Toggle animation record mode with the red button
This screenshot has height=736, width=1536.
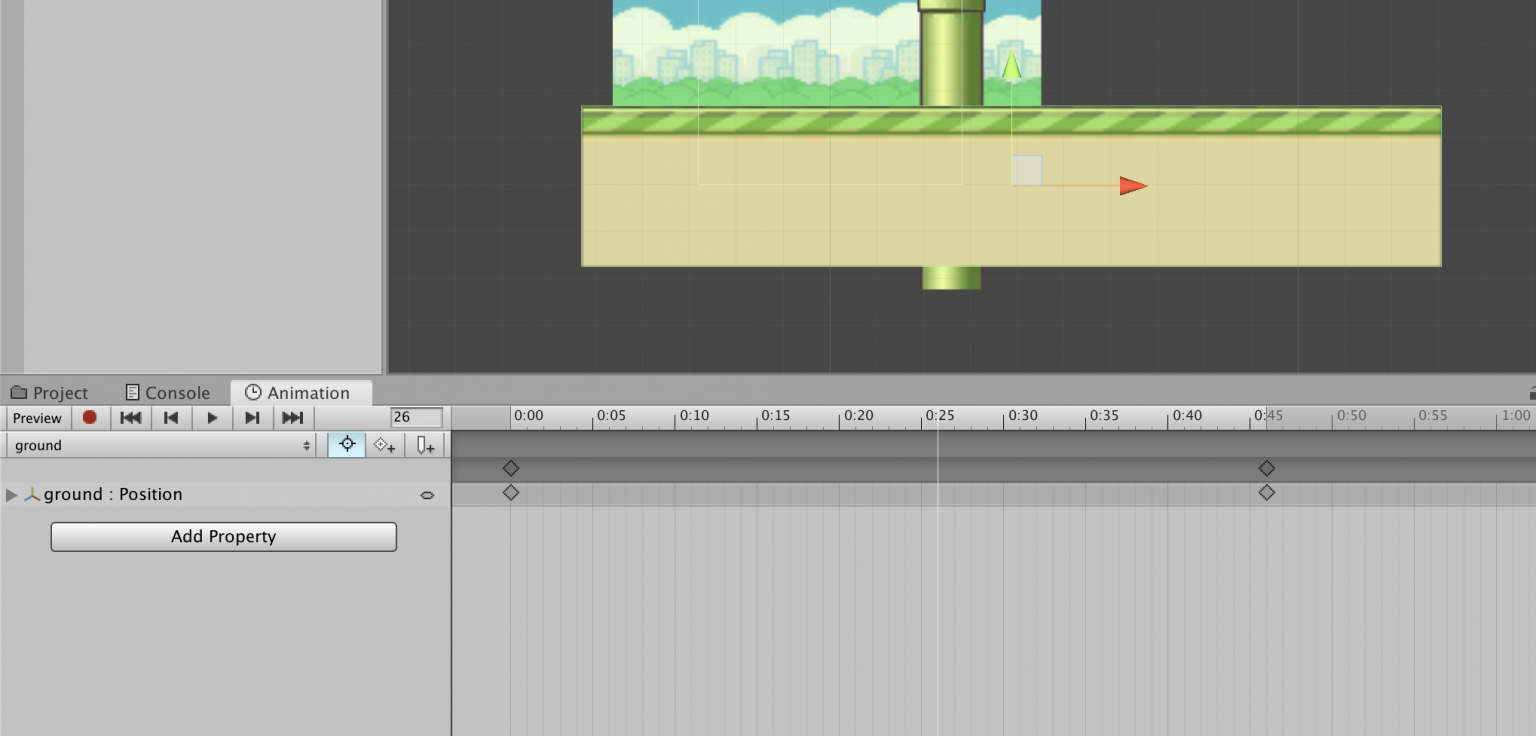click(90, 418)
